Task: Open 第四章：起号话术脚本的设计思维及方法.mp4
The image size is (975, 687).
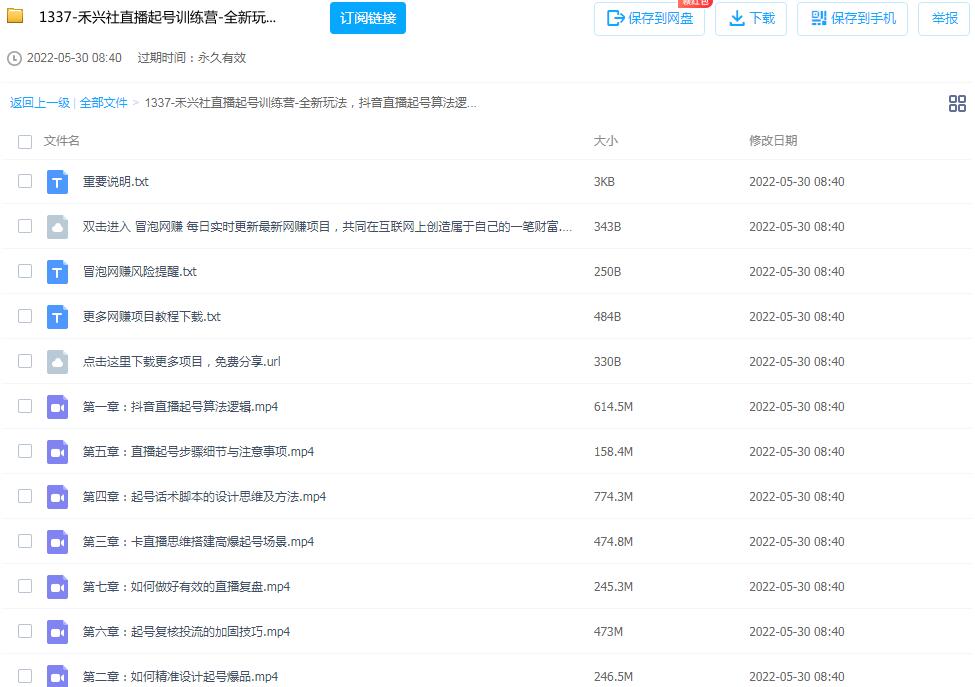Action: click(x=205, y=497)
